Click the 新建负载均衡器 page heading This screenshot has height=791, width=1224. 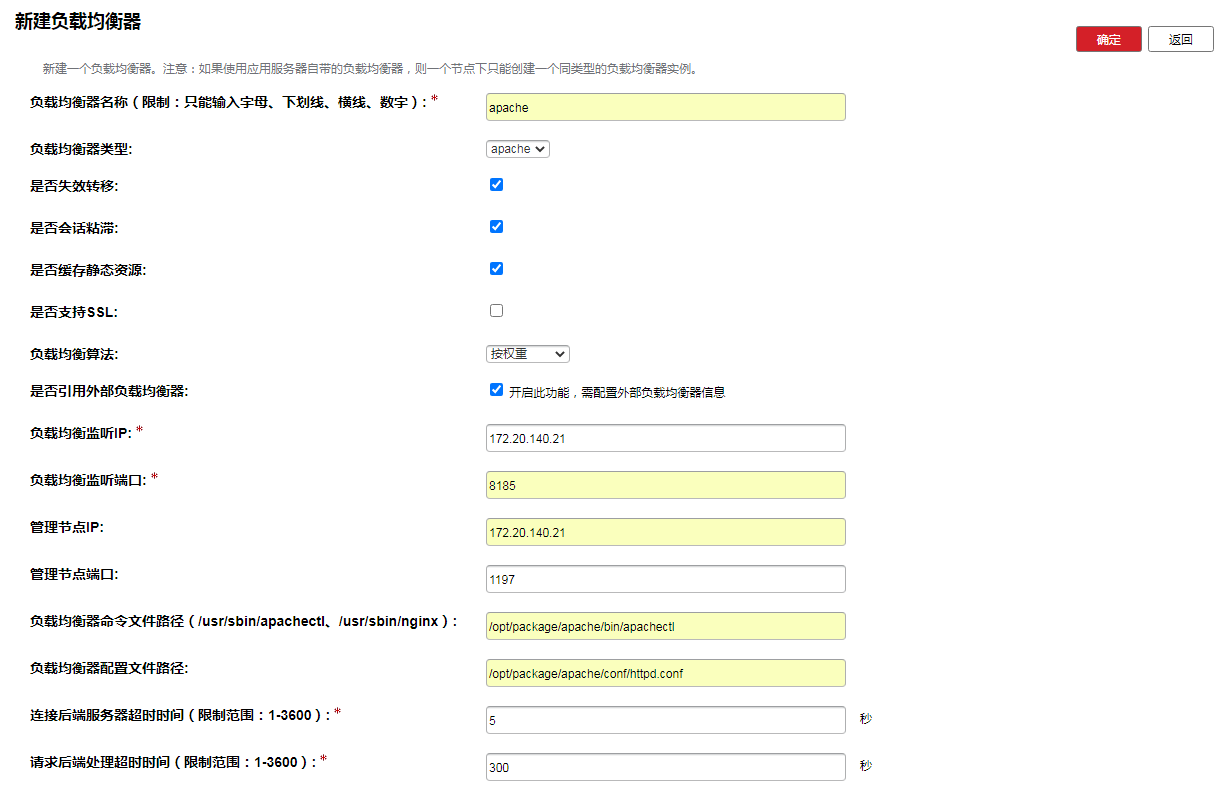[78, 21]
